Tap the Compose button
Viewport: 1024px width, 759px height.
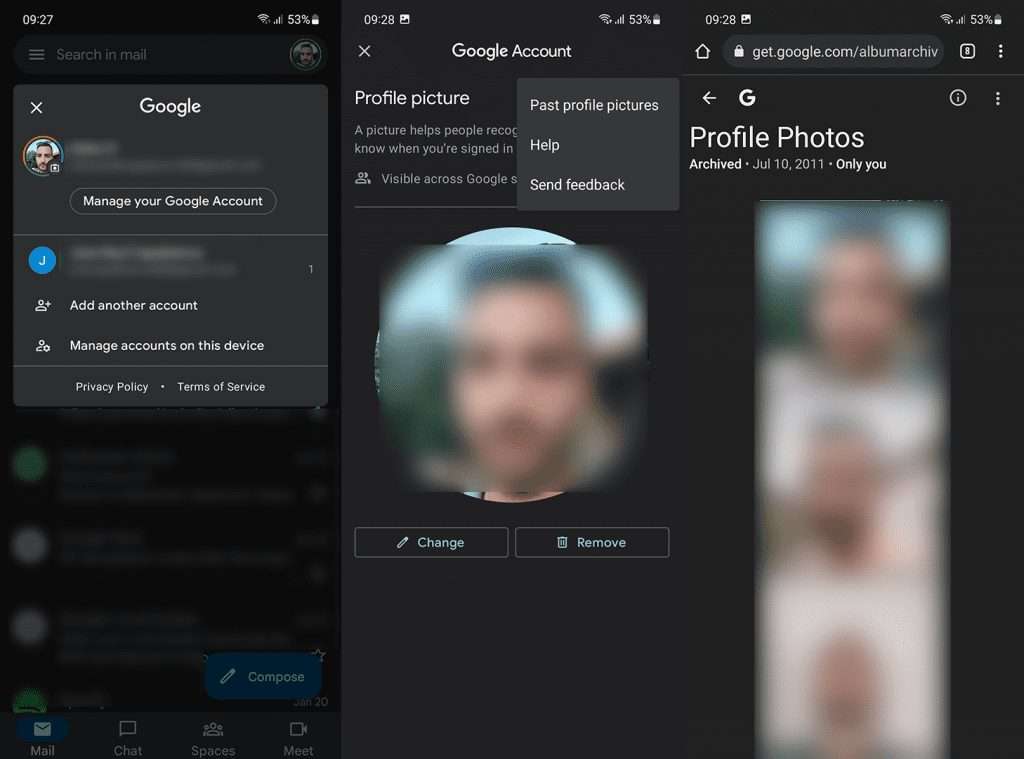(x=263, y=676)
